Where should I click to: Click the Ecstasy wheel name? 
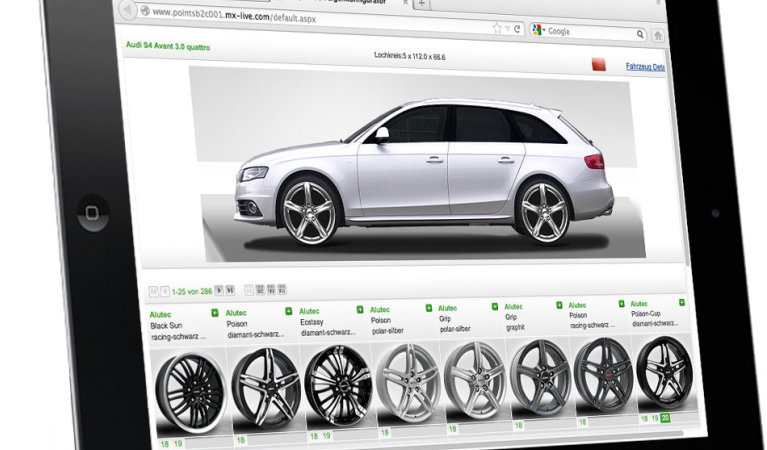312,322
